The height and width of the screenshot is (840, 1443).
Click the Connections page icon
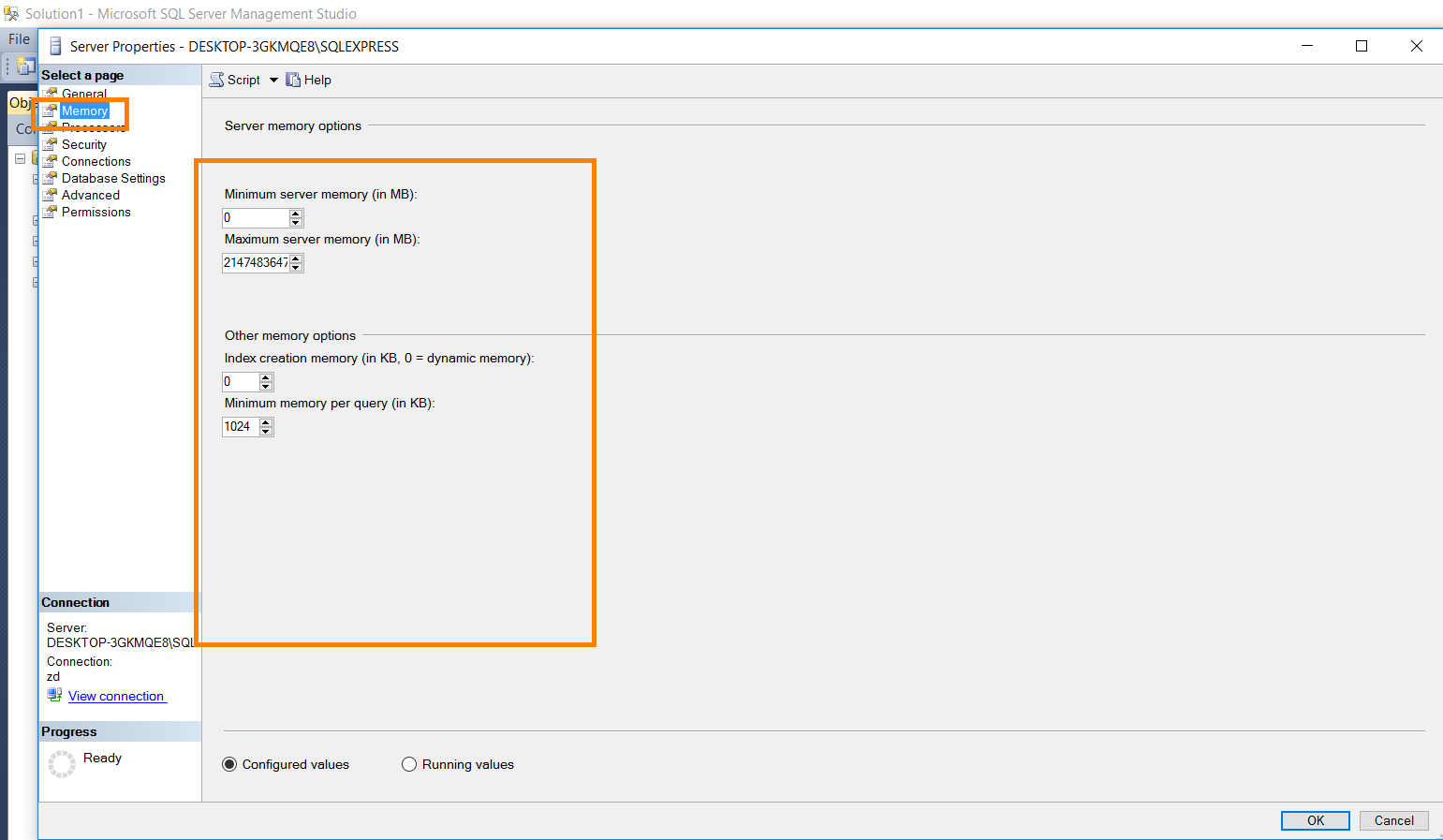coord(51,161)
